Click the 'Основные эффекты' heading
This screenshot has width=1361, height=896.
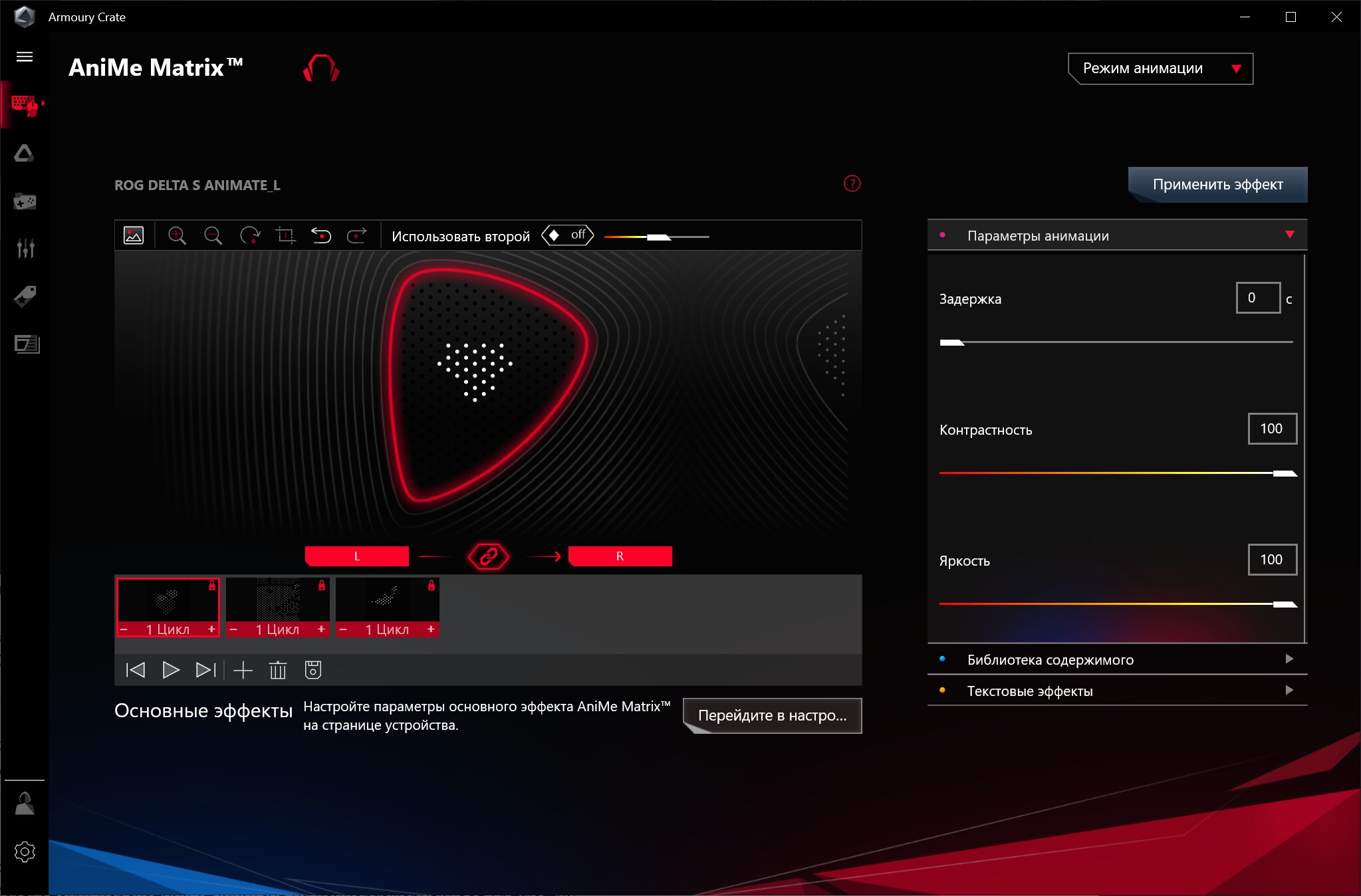(203, 711)
